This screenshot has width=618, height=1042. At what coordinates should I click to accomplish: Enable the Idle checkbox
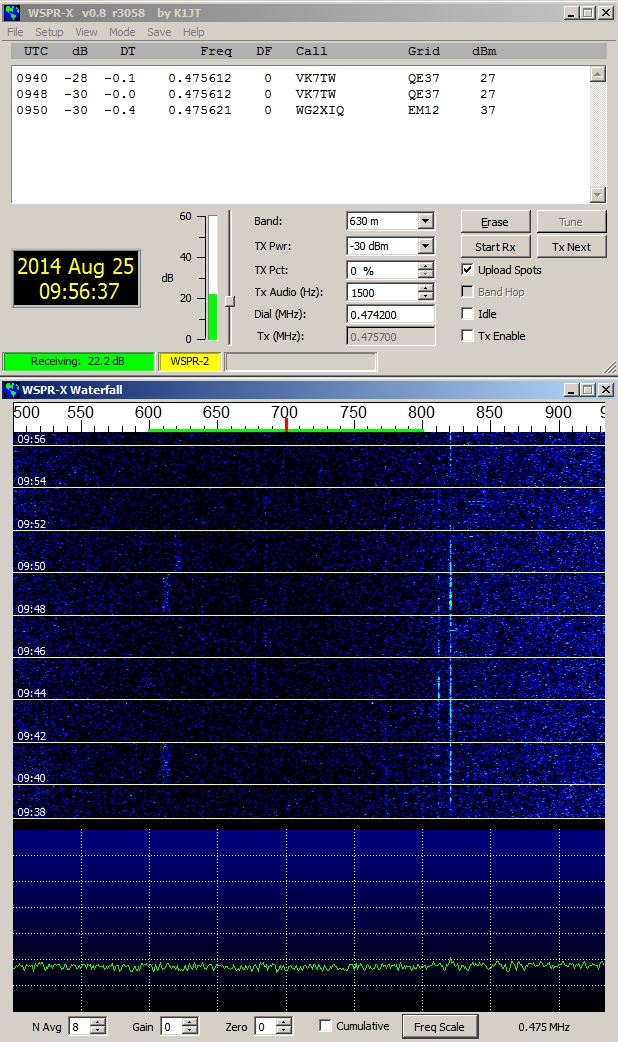click(x=468, y=314)
